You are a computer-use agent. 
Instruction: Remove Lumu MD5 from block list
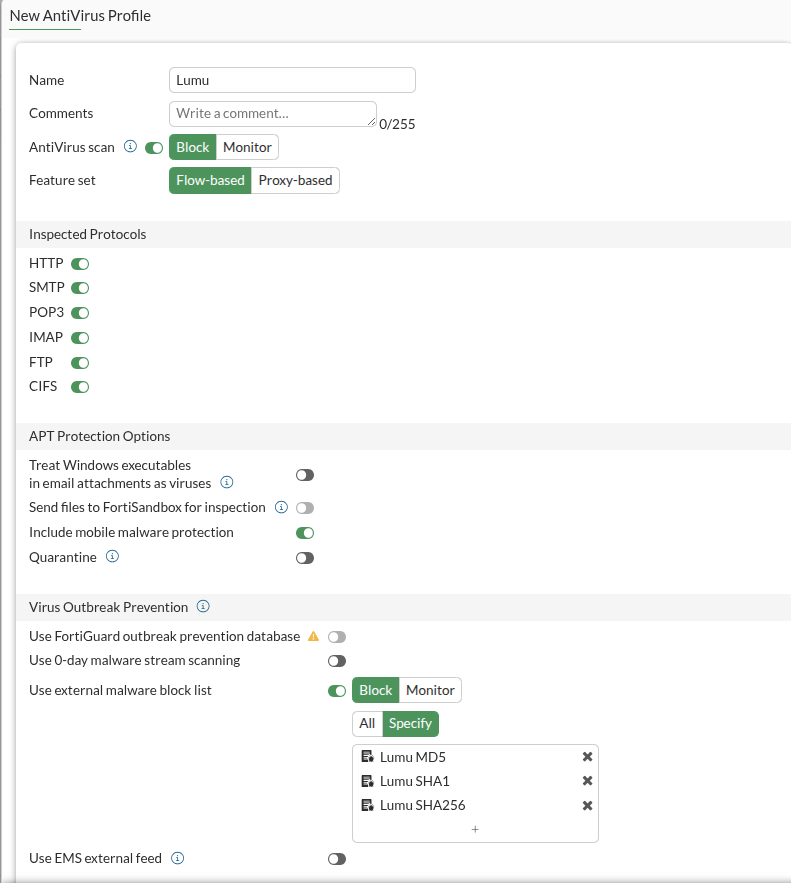(x=587, y=757)
